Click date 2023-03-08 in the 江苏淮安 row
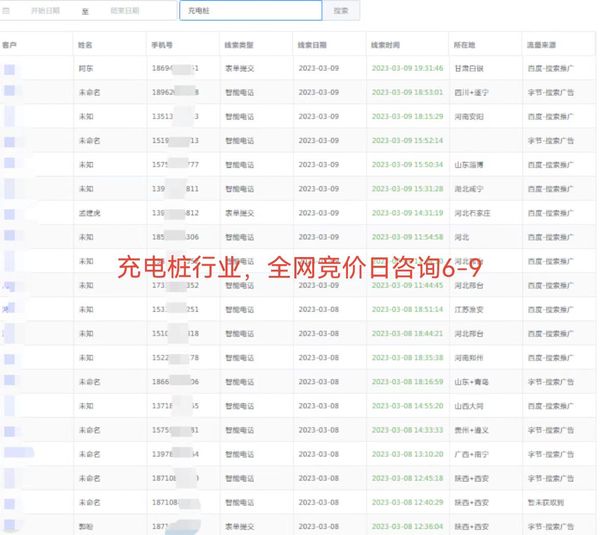 click(x=319, y=310)
